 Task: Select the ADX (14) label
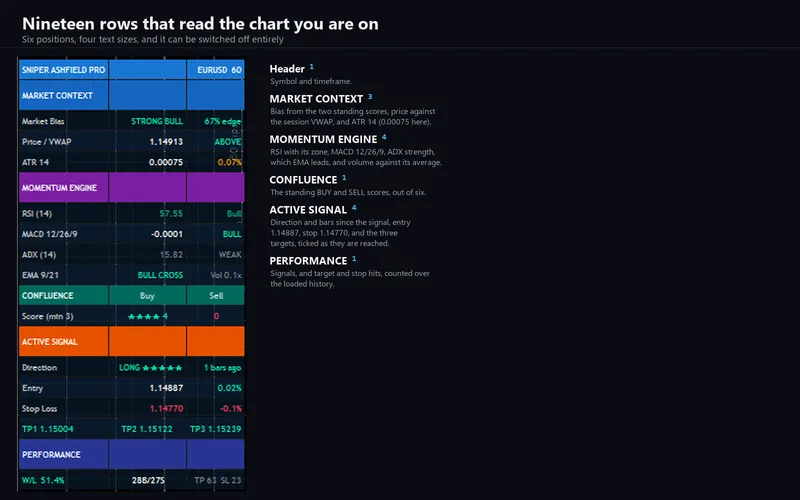[x=39, y=255]
